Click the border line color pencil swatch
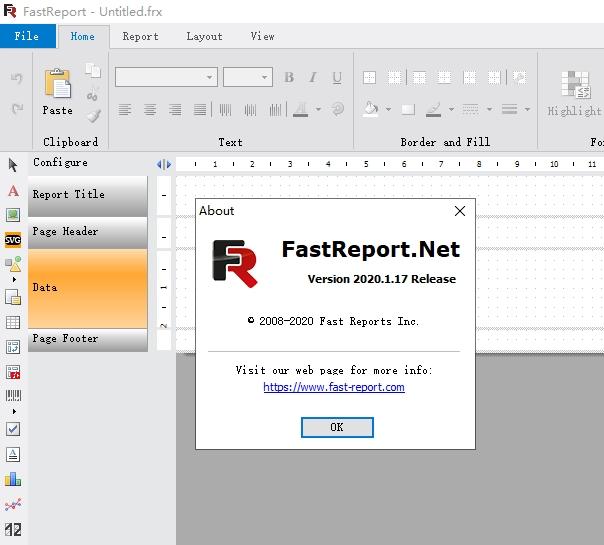The image size is (604, 545). [x=433, y=110]
